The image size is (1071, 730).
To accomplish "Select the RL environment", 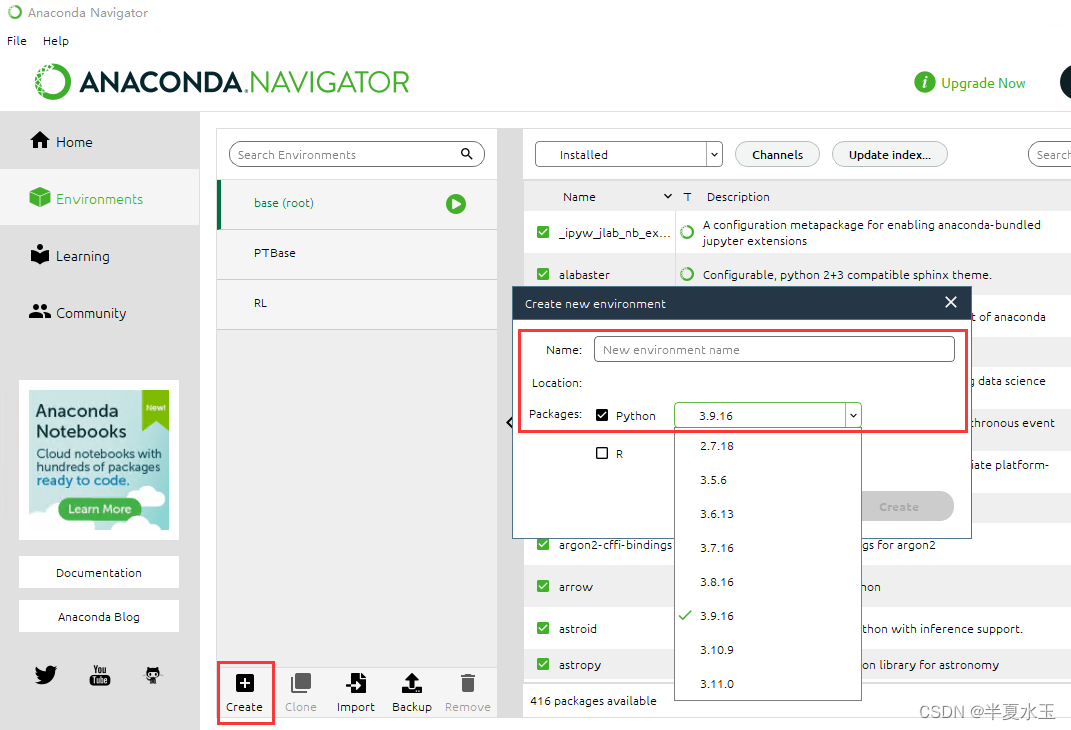I will 357,303.
